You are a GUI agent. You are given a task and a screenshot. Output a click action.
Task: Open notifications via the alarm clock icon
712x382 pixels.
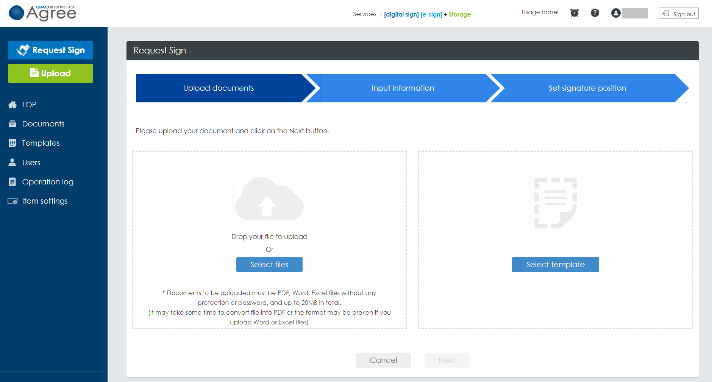[x=574, y=13]
